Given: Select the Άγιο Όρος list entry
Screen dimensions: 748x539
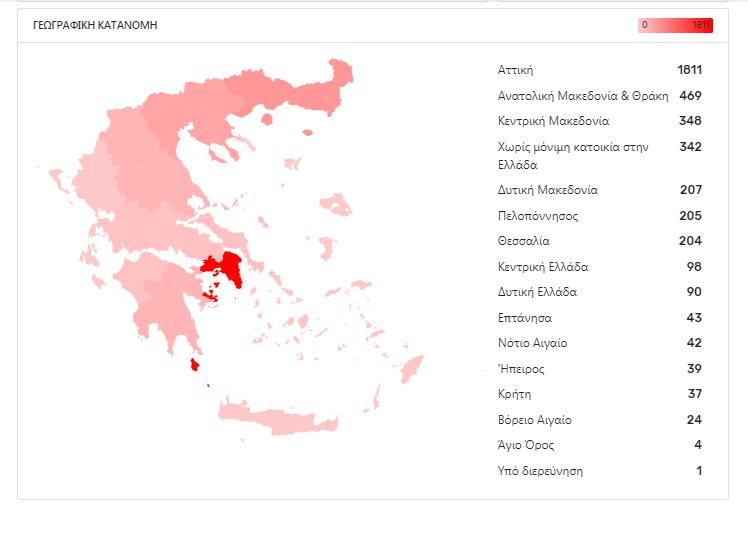Looking at the screenshot, I should tap(525, 445).
